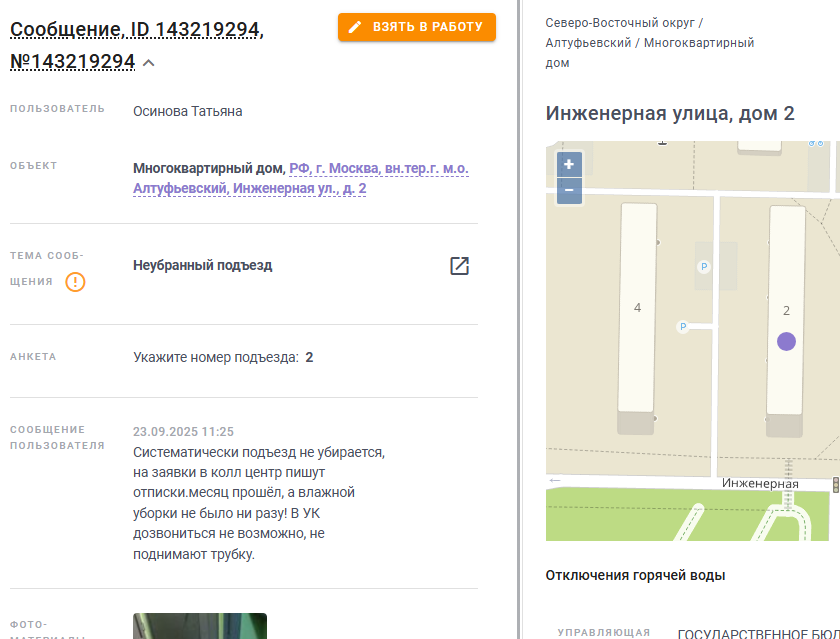Open the address link for Инженерная ул., д. 2
Screen dimensions: 840x639
(x=301, y=178)
